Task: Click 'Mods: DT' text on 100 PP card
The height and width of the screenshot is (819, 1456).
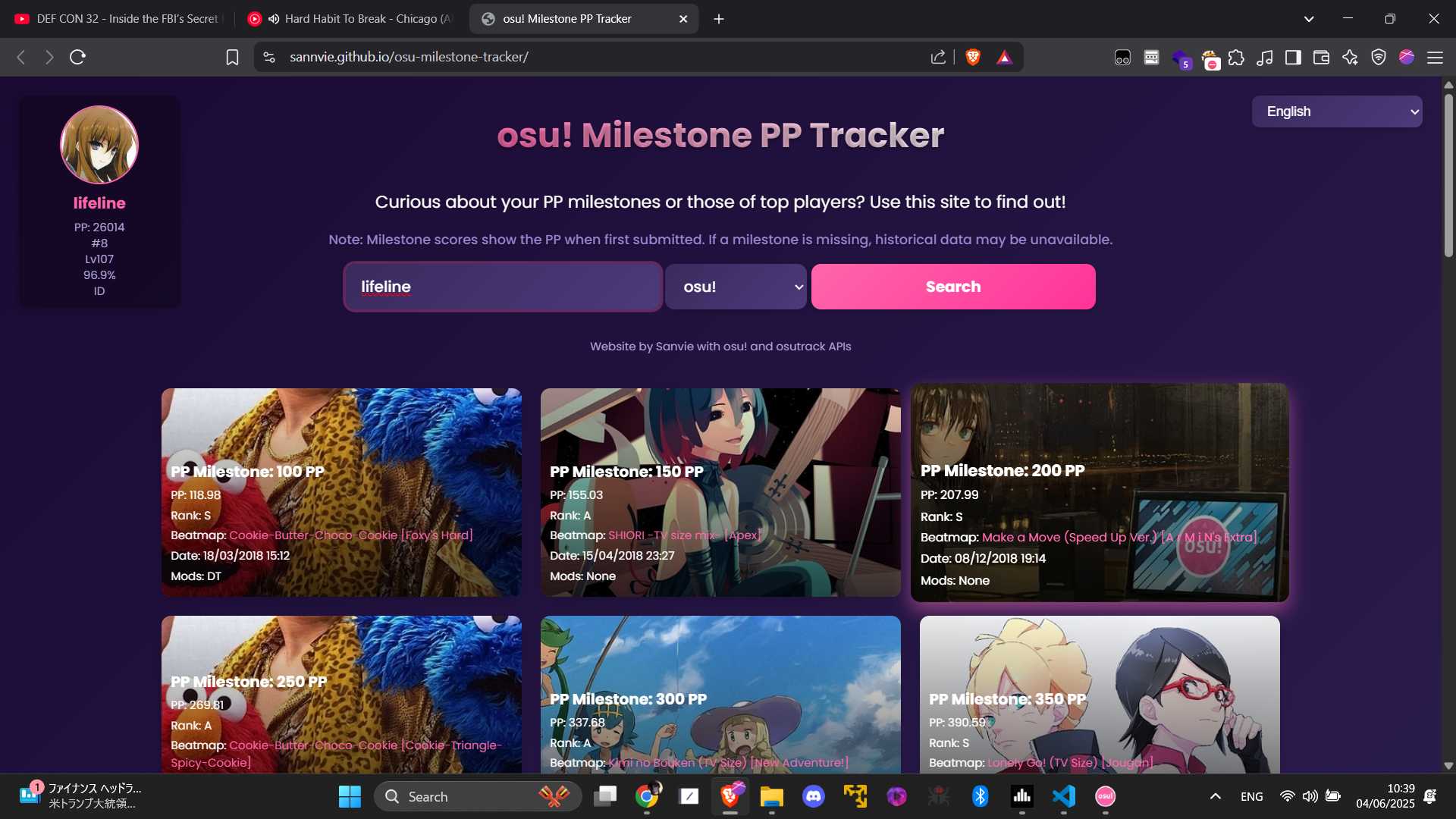Action: [x=196, y=576]
